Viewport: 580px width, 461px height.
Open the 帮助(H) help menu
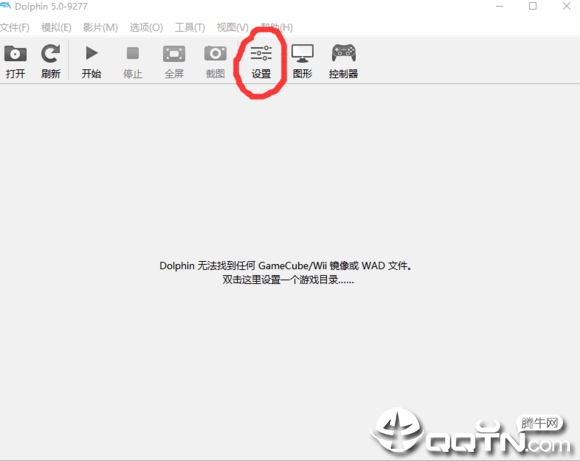(277, 27)
